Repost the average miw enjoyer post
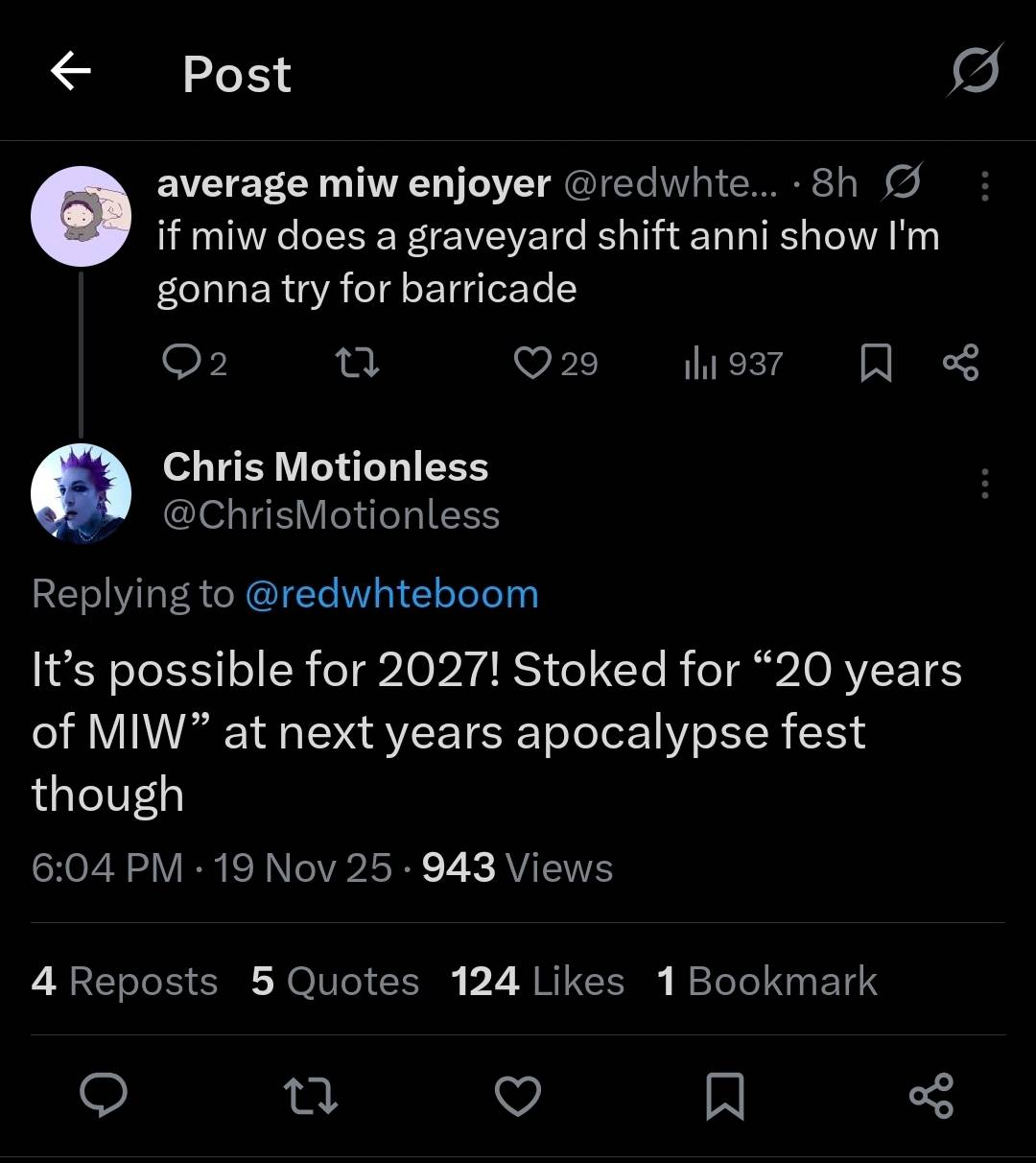The width and height of the screenshot is (1036, 1163). [x=356, y=363]
